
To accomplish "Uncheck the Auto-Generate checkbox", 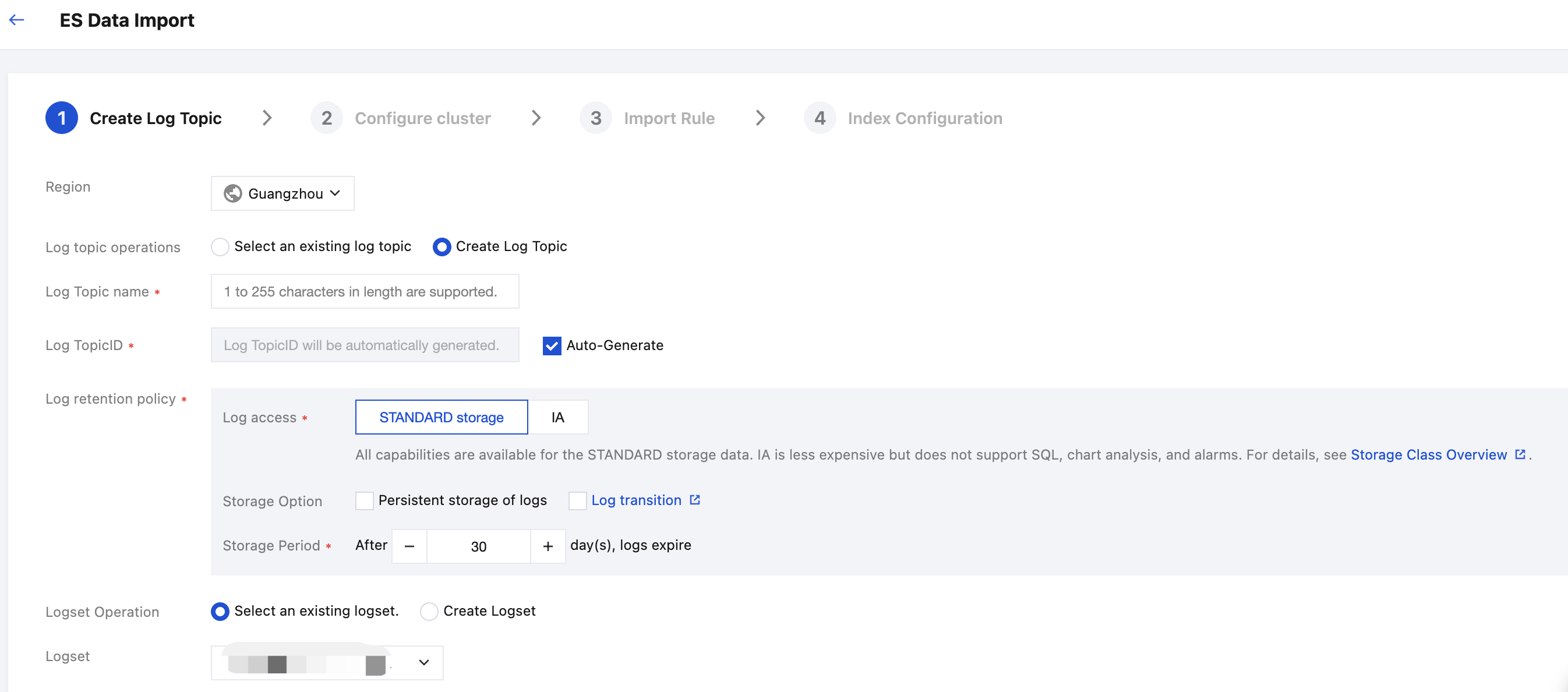I will click(x=552, y=345).
